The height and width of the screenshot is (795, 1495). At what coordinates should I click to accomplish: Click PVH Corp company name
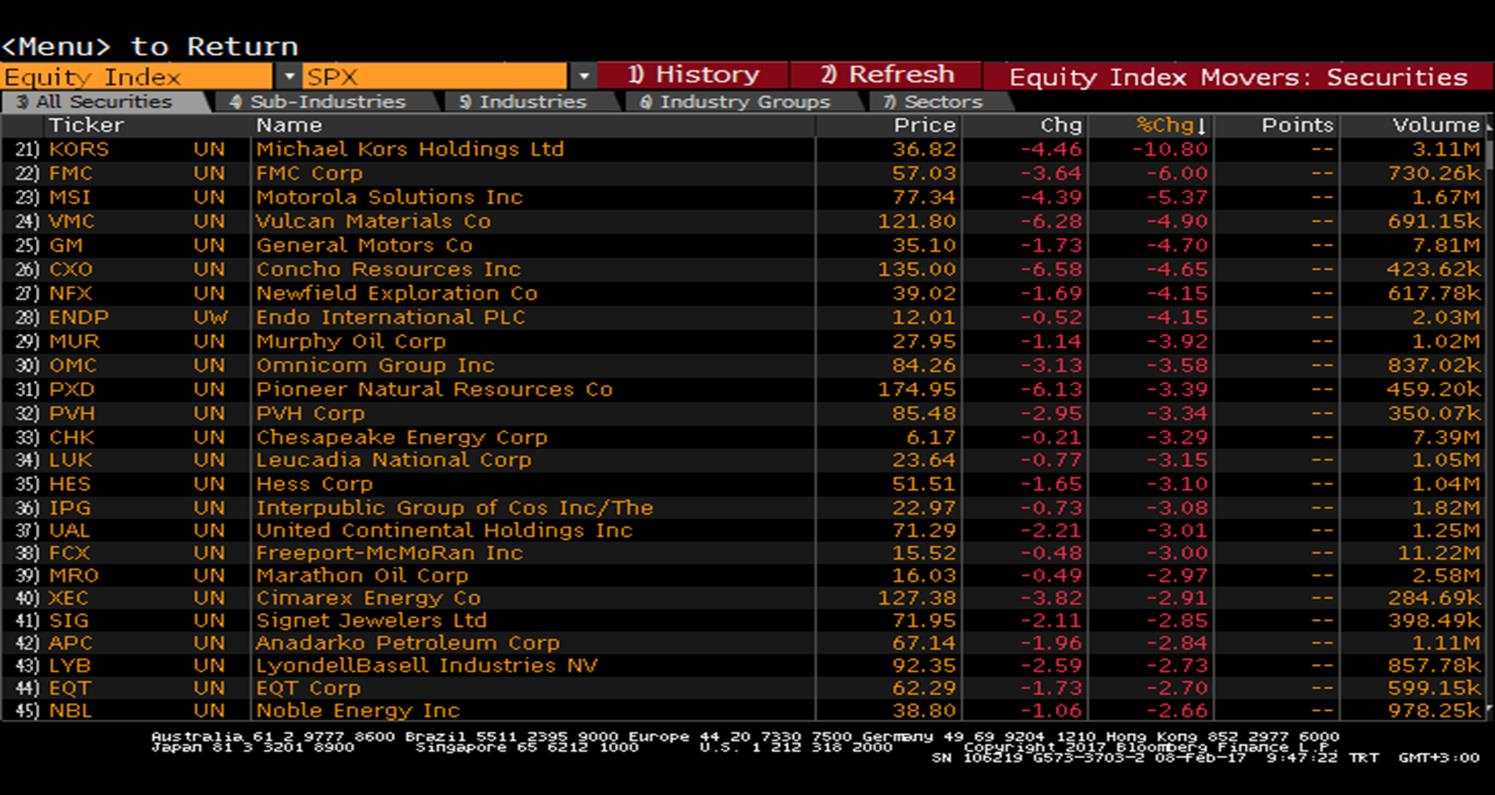[310, 414]
